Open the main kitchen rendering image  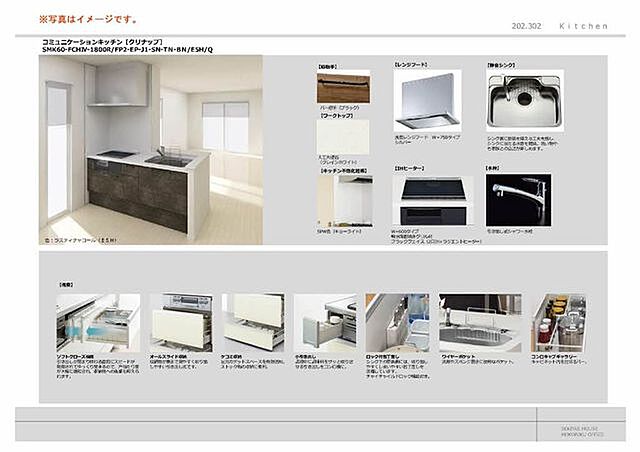[150, 149]
